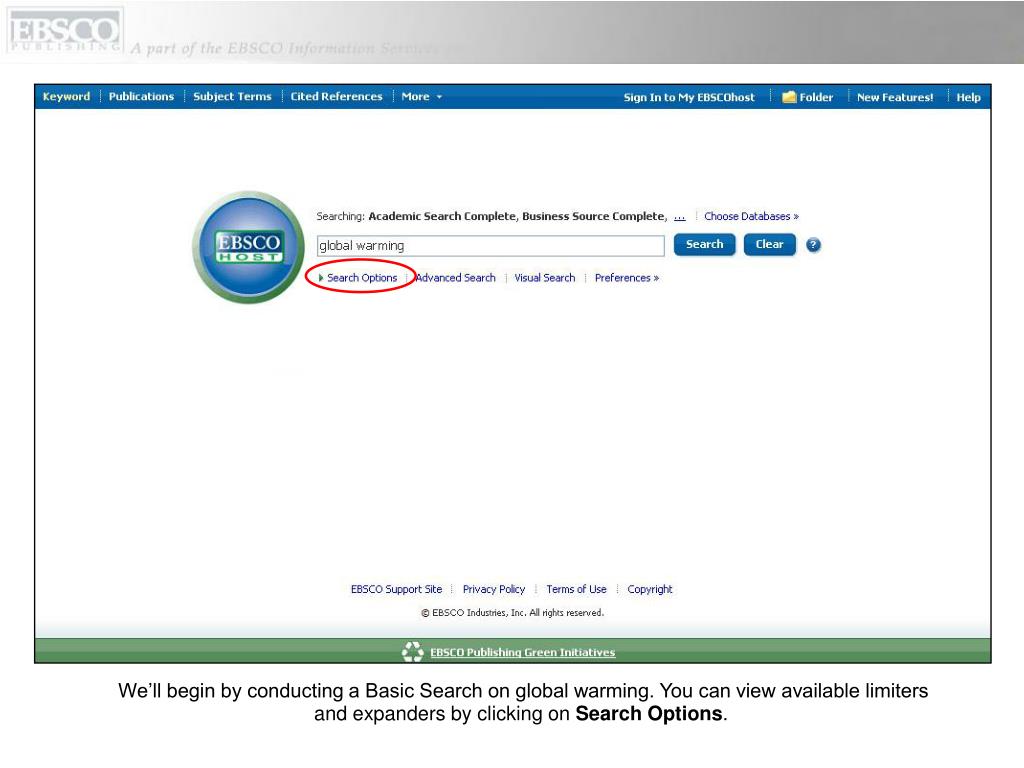1024x768 pixels.
Task: Show more databases via ellipsis link
Action: (x=679, y=216)
